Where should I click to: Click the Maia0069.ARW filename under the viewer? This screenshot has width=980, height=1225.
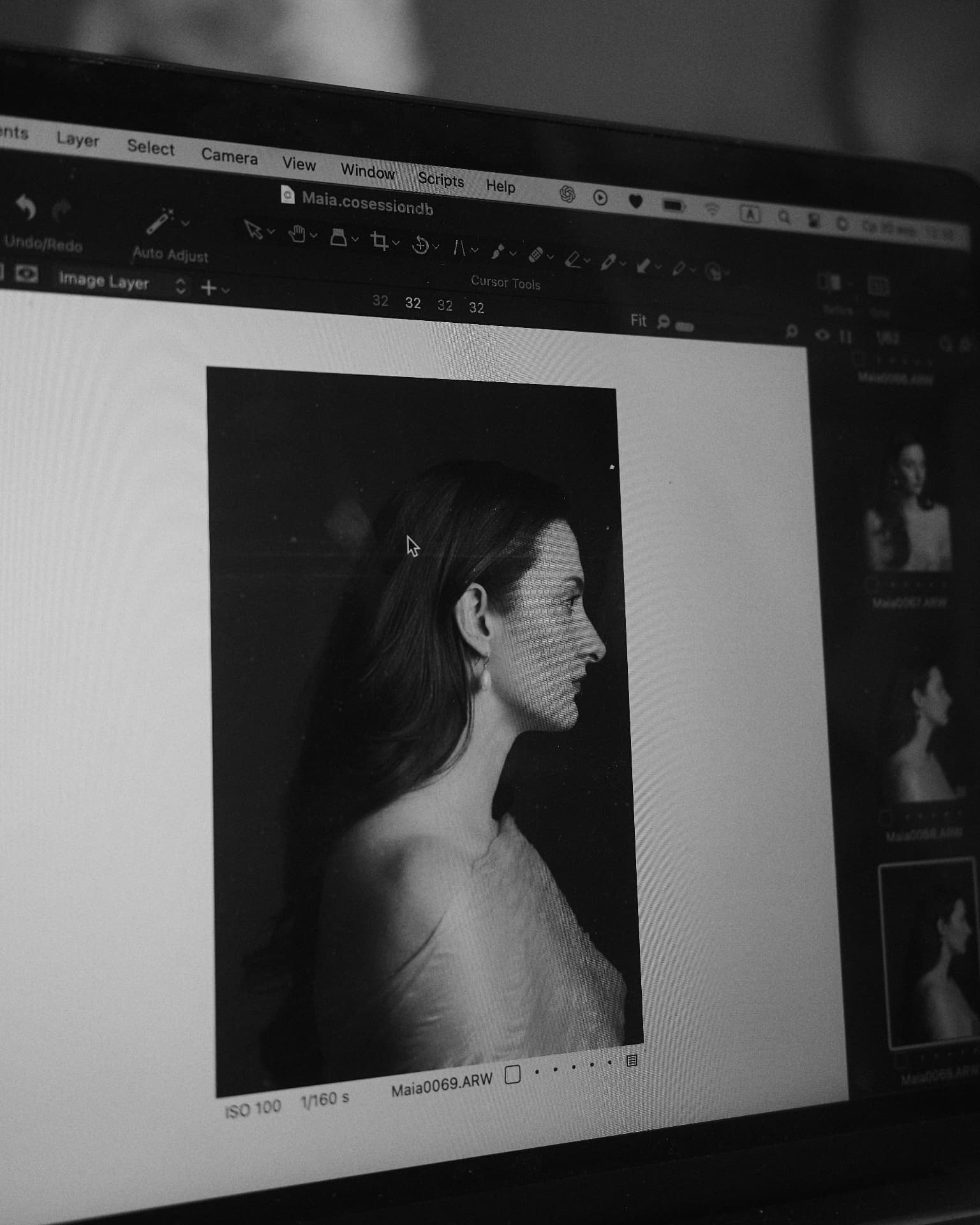pyautogui.click(x=442, y=1085)
